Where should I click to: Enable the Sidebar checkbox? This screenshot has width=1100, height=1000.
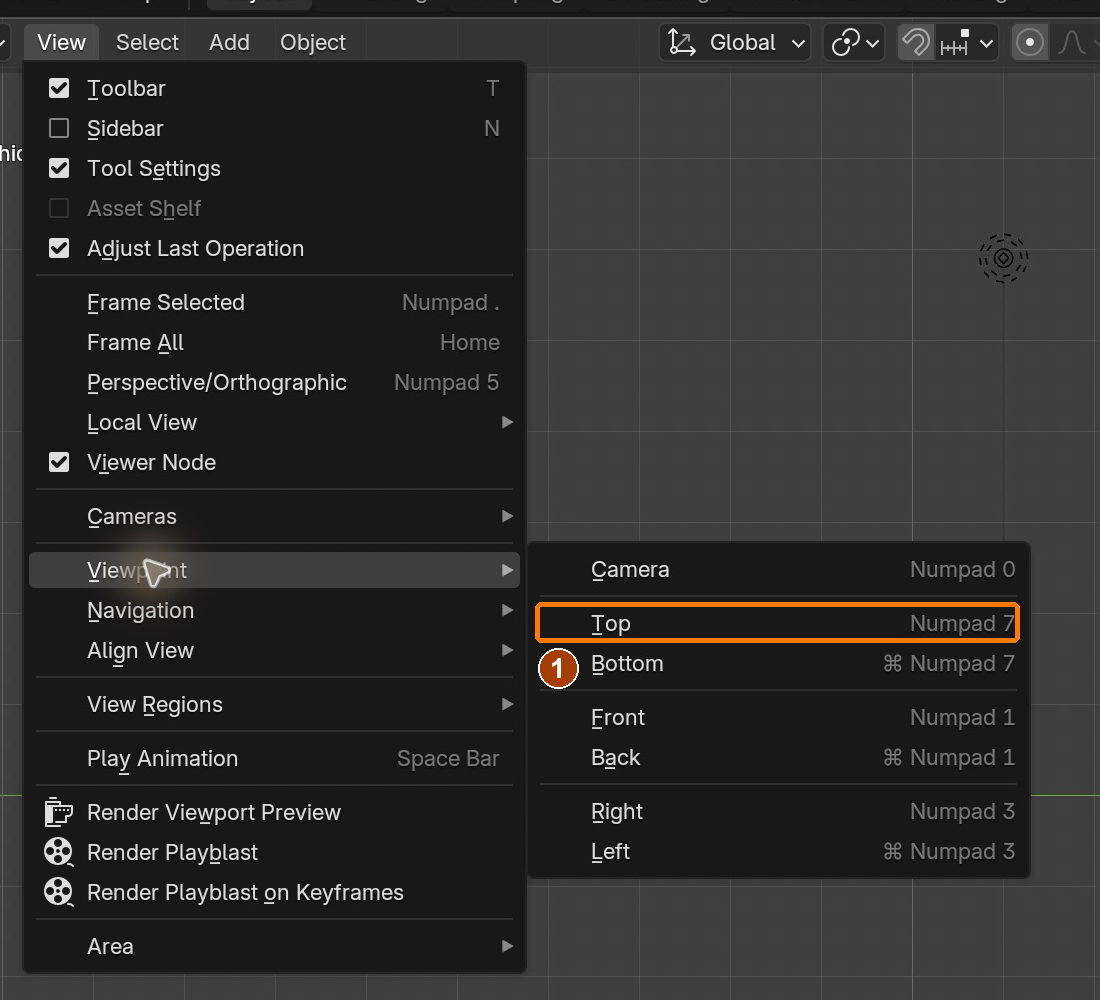tap(59, 128)
